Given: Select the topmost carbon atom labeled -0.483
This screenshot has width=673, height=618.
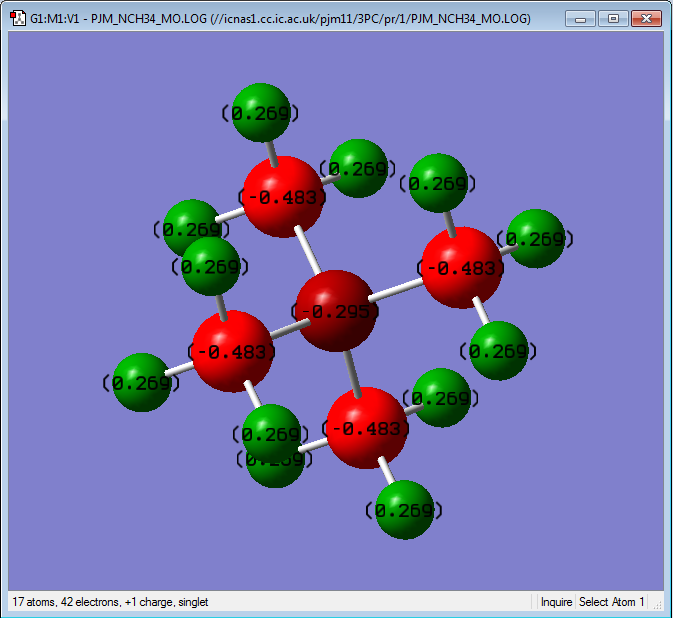Looking at the screenshot, I should point(283,197).
